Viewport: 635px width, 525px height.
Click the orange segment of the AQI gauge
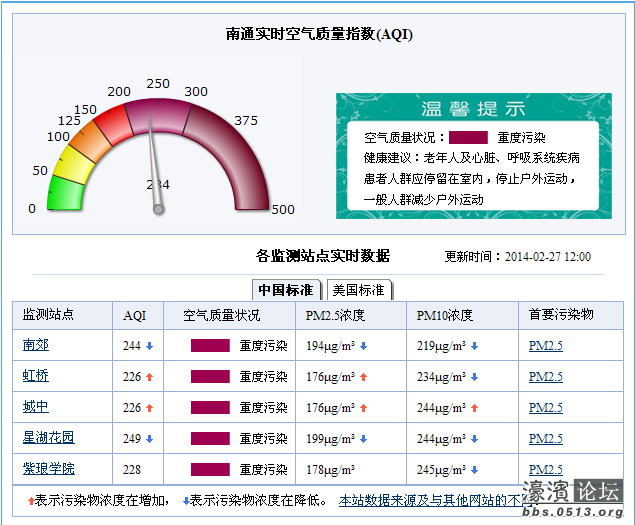[x=92, y=142]
